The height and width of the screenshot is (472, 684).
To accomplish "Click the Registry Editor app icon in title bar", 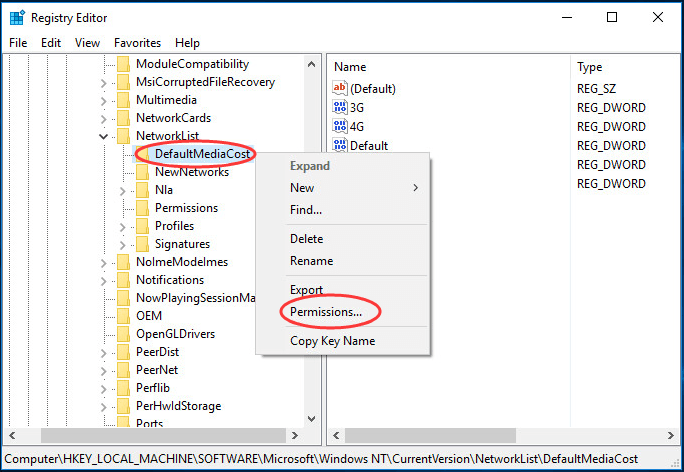I will [16, 17].
